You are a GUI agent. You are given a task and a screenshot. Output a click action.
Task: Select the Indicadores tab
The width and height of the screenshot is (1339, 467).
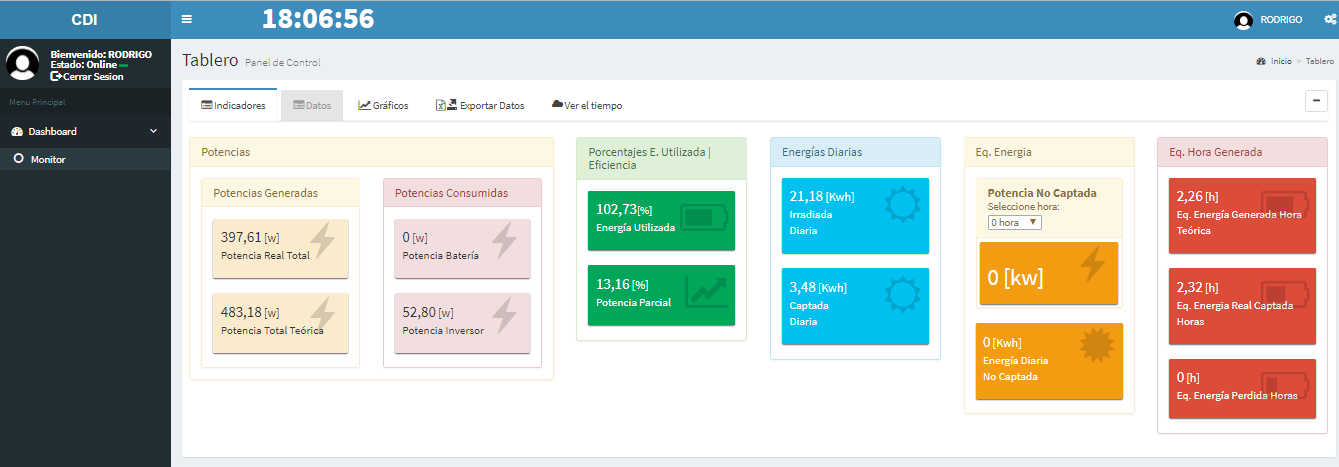tap(233, 105)
